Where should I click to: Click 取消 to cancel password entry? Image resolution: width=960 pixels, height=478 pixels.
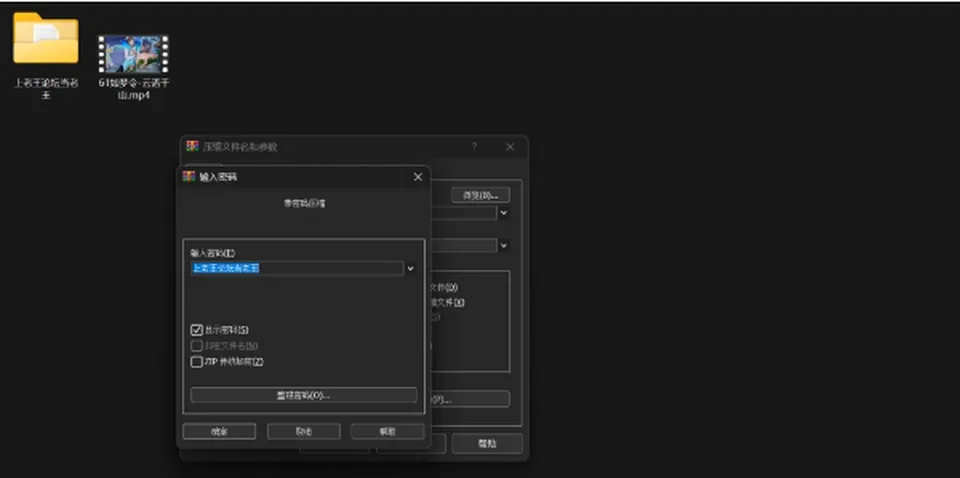click(304, 431)
